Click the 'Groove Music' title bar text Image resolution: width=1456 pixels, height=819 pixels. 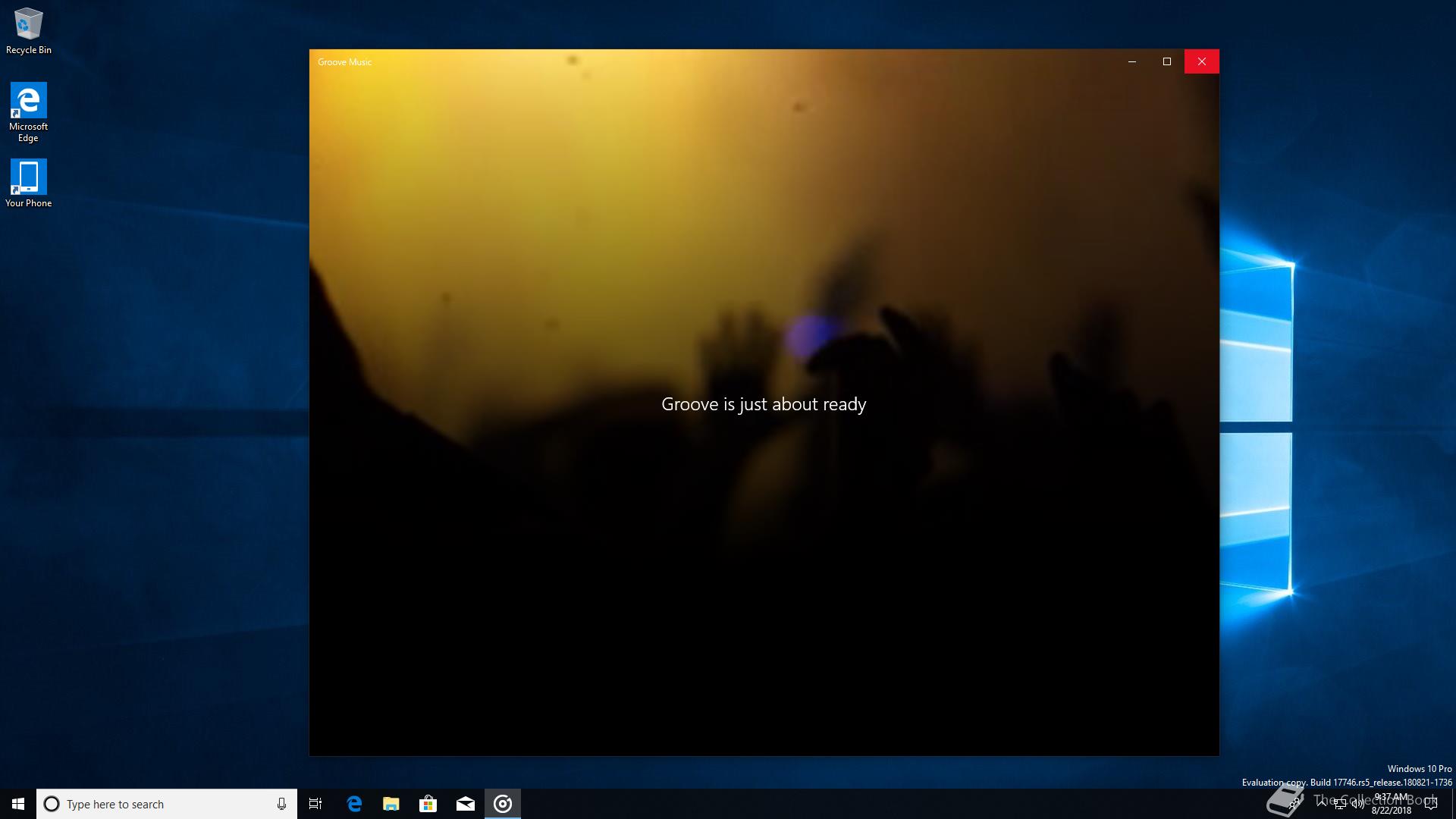pos(344,62)
